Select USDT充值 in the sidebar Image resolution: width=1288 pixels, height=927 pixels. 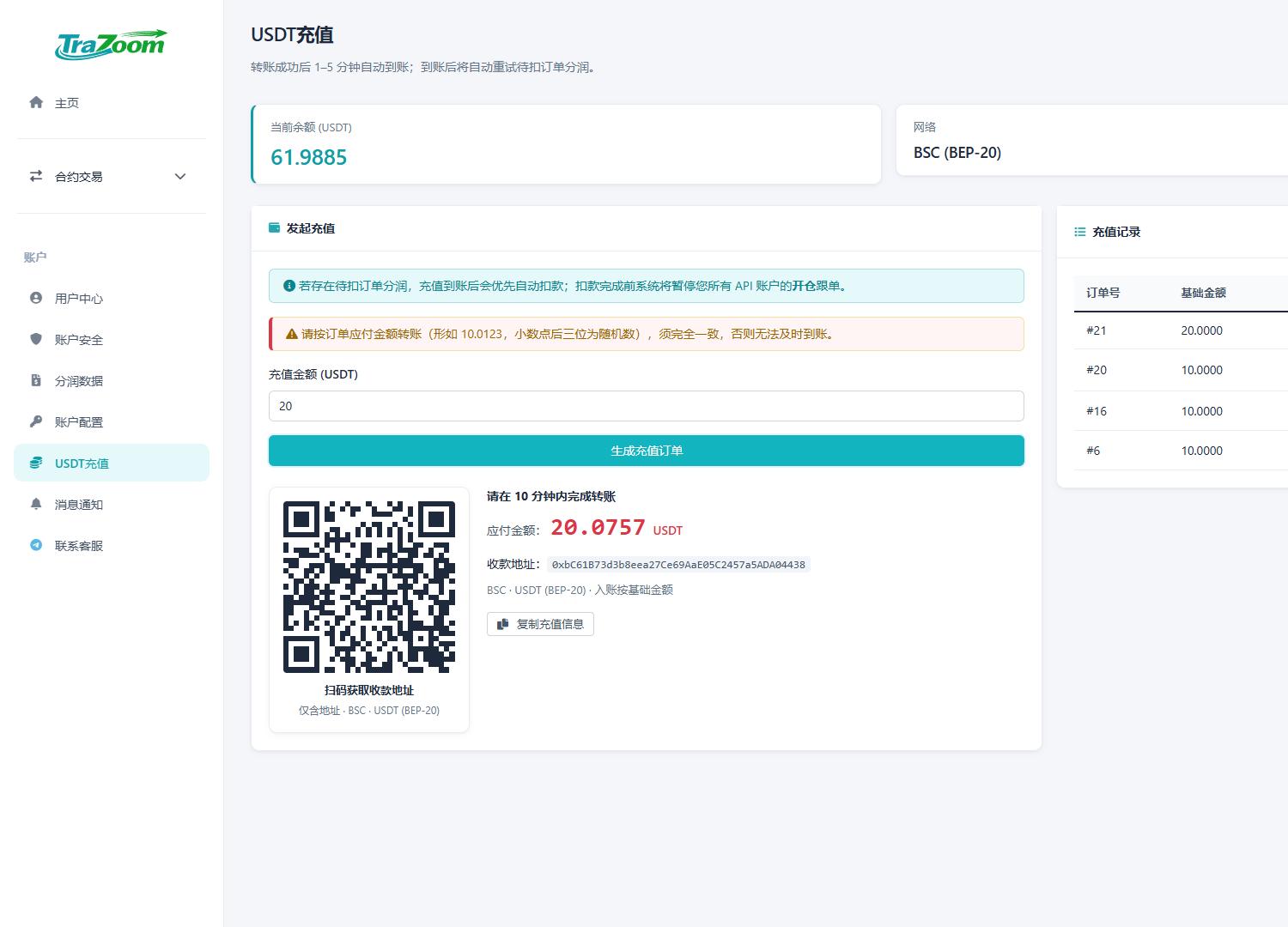click(112, 463)
